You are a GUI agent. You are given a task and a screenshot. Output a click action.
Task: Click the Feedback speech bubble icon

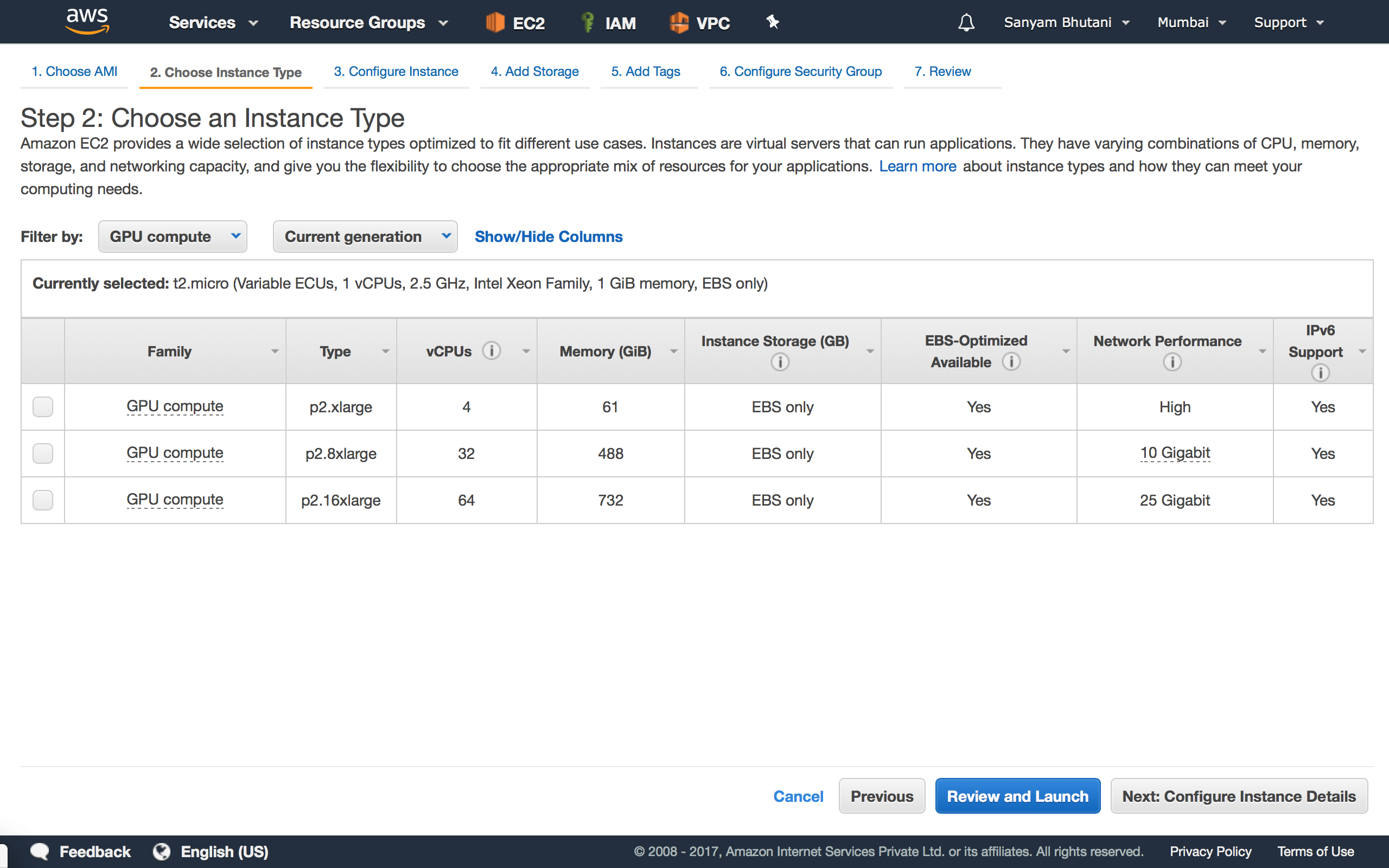click(x=39, y=851)
